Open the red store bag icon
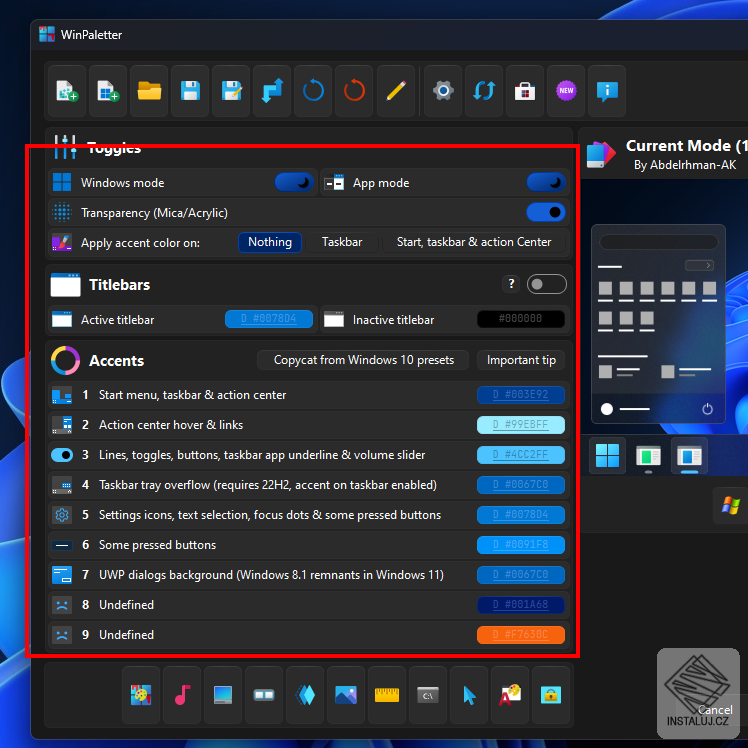Viewport: 748px width, 748px height. pyautogui.click(x=525, y=91)
